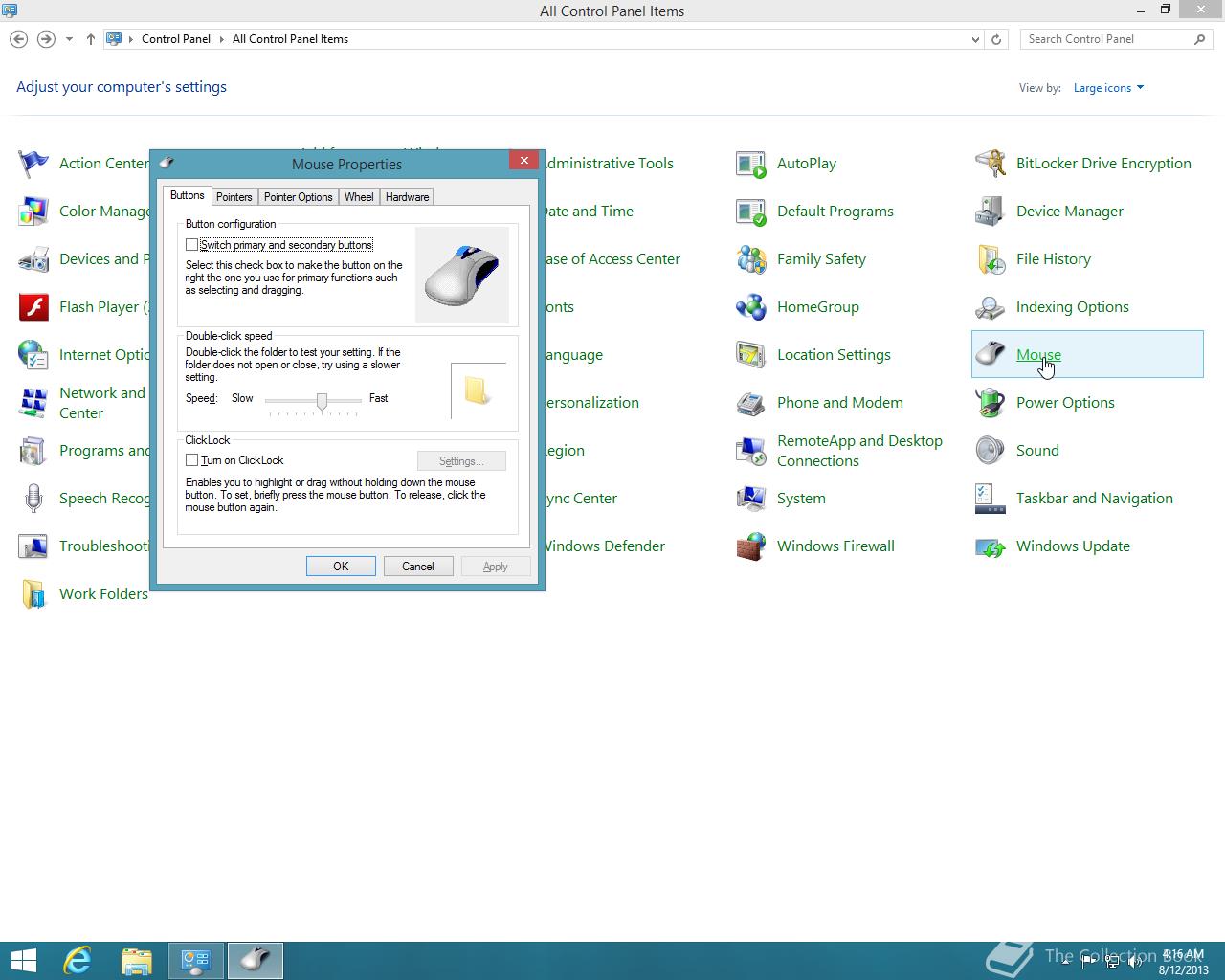Open RemoteApp and Desktop Connections icon
This screenshot has width=1225, height=980.
(x=751, y=451)
